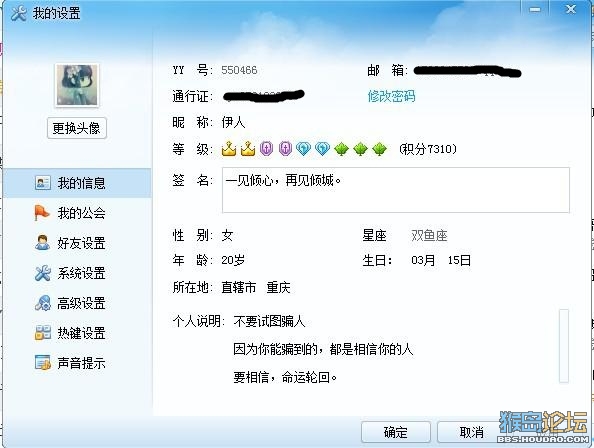Open 好友设置 person icon
The height and width of the screenshot is (448, 594).
click(x=42, y=243)
